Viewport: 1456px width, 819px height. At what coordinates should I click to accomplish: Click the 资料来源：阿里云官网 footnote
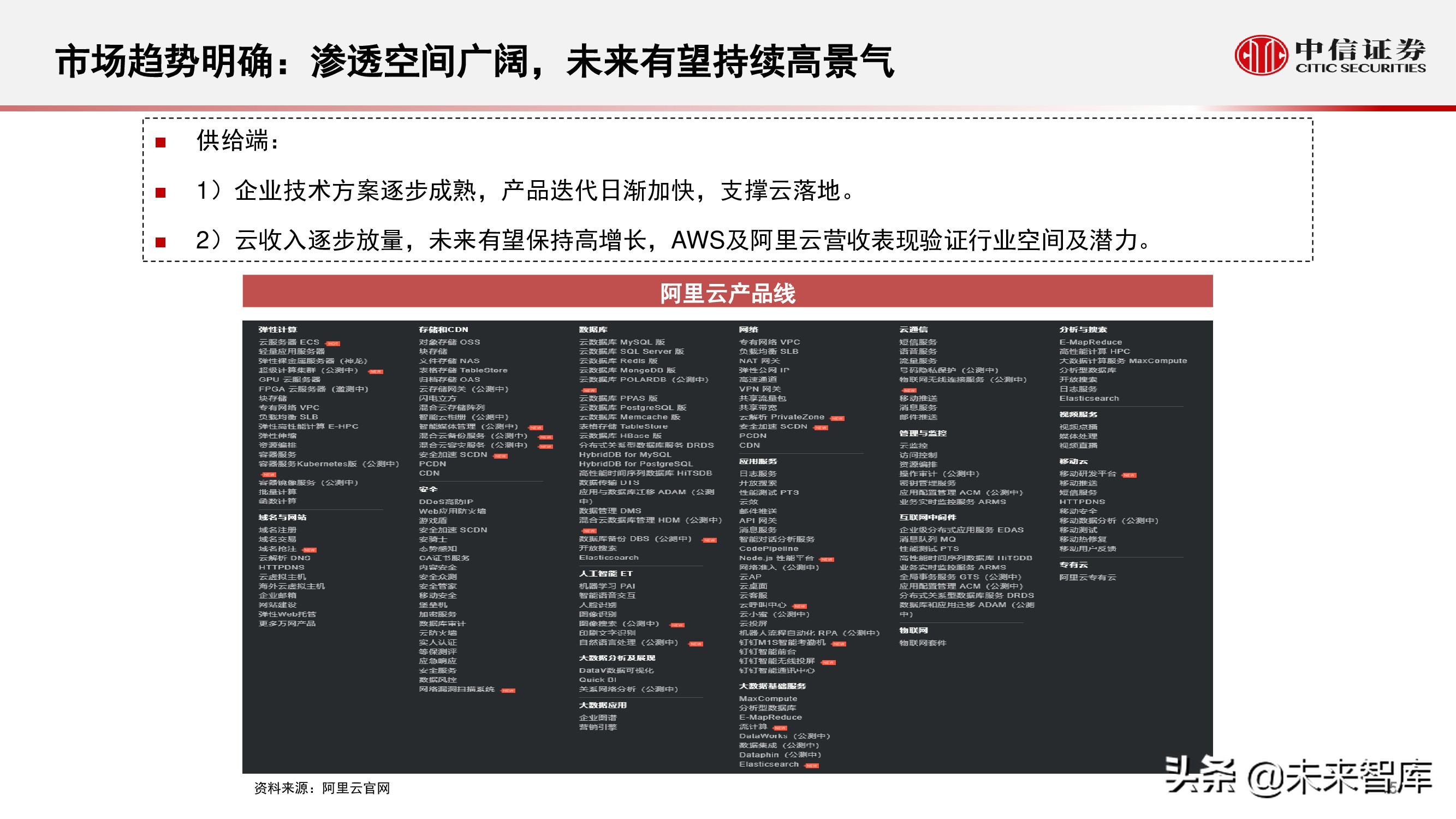tap(322, 788)
